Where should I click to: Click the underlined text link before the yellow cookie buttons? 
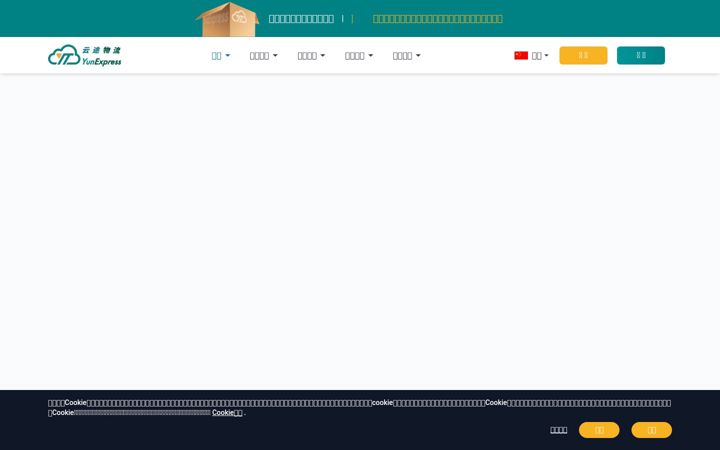558,430
